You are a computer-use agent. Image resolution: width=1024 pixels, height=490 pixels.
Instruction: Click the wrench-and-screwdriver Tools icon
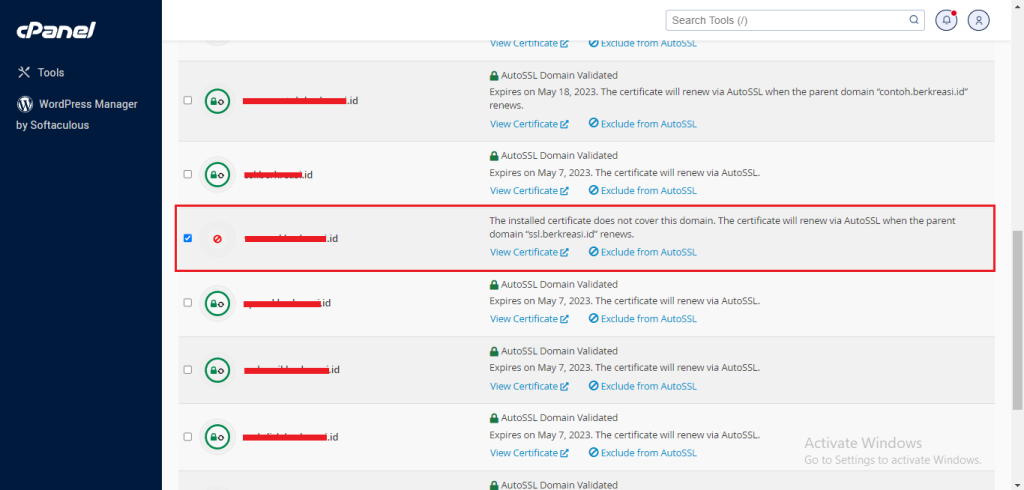click(24, 73)
